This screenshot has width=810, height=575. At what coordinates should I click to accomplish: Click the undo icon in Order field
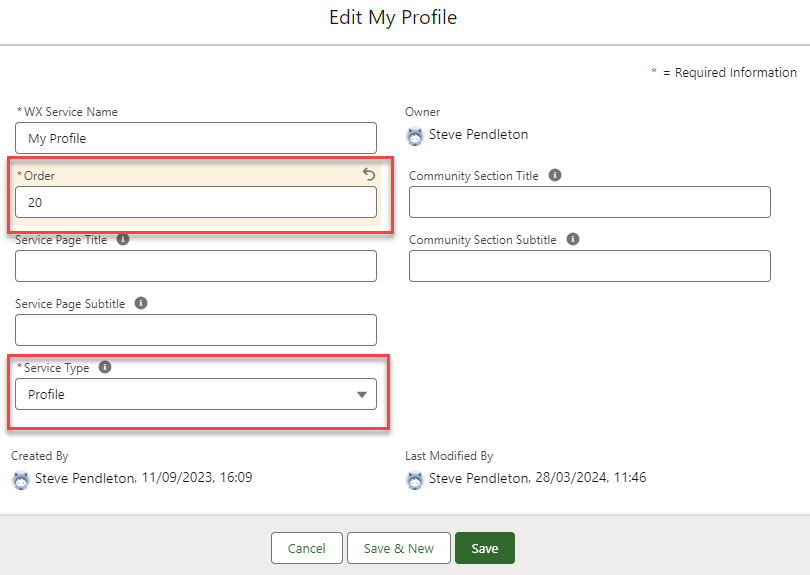pyautogui.click(x=368, y=175)
